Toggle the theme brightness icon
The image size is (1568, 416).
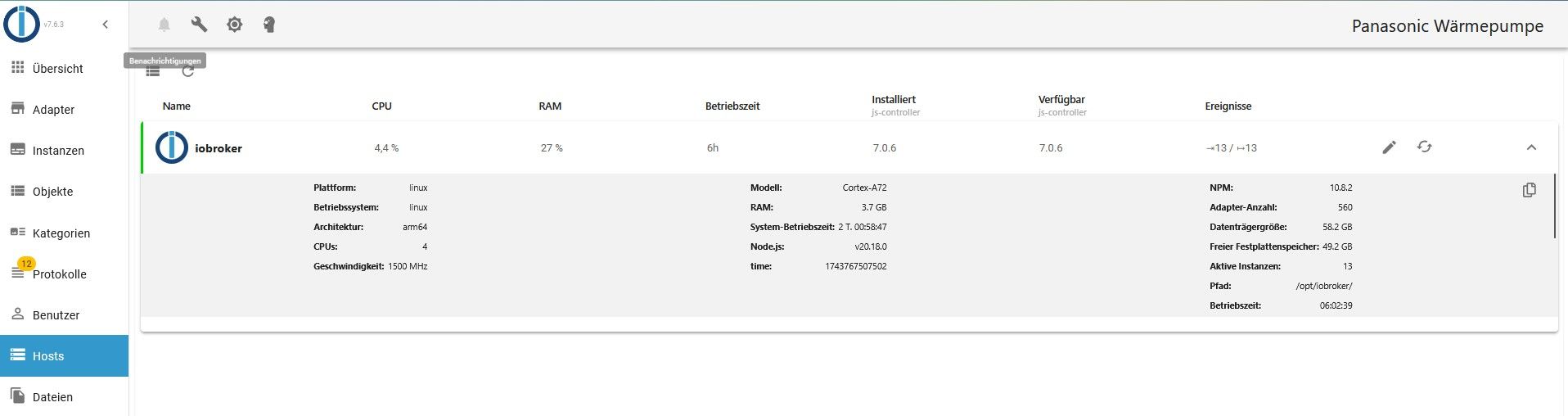coord(235,25)
